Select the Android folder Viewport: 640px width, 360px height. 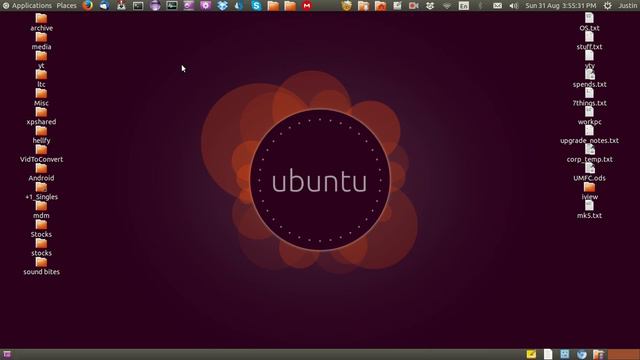coord(41,173)
